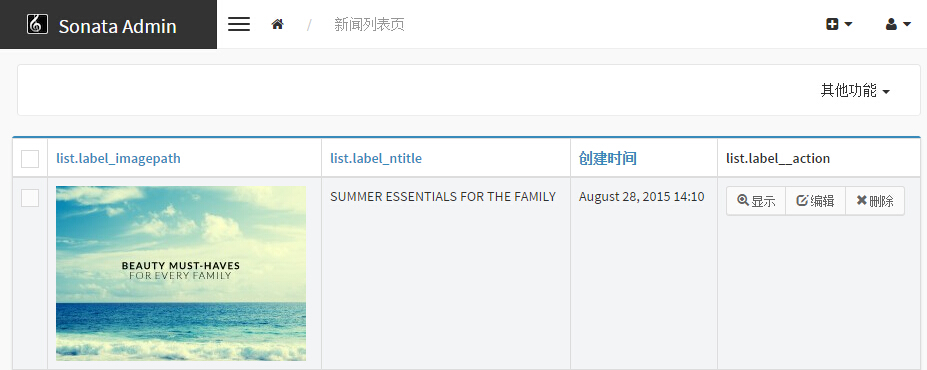
Task: Click the 编辑 edit button
Action: click(x=815, y=201)
